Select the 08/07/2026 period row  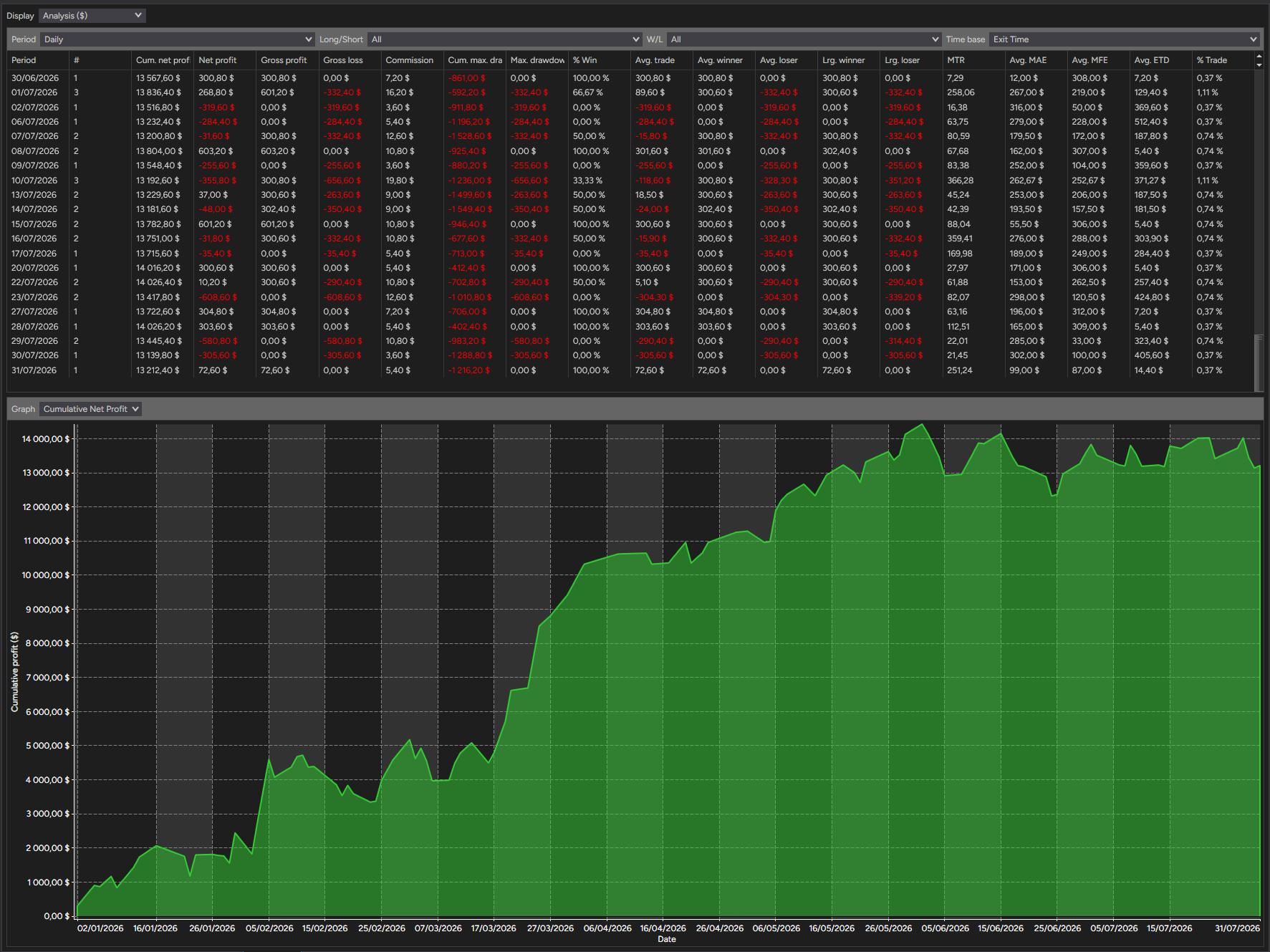pos(630,151)
